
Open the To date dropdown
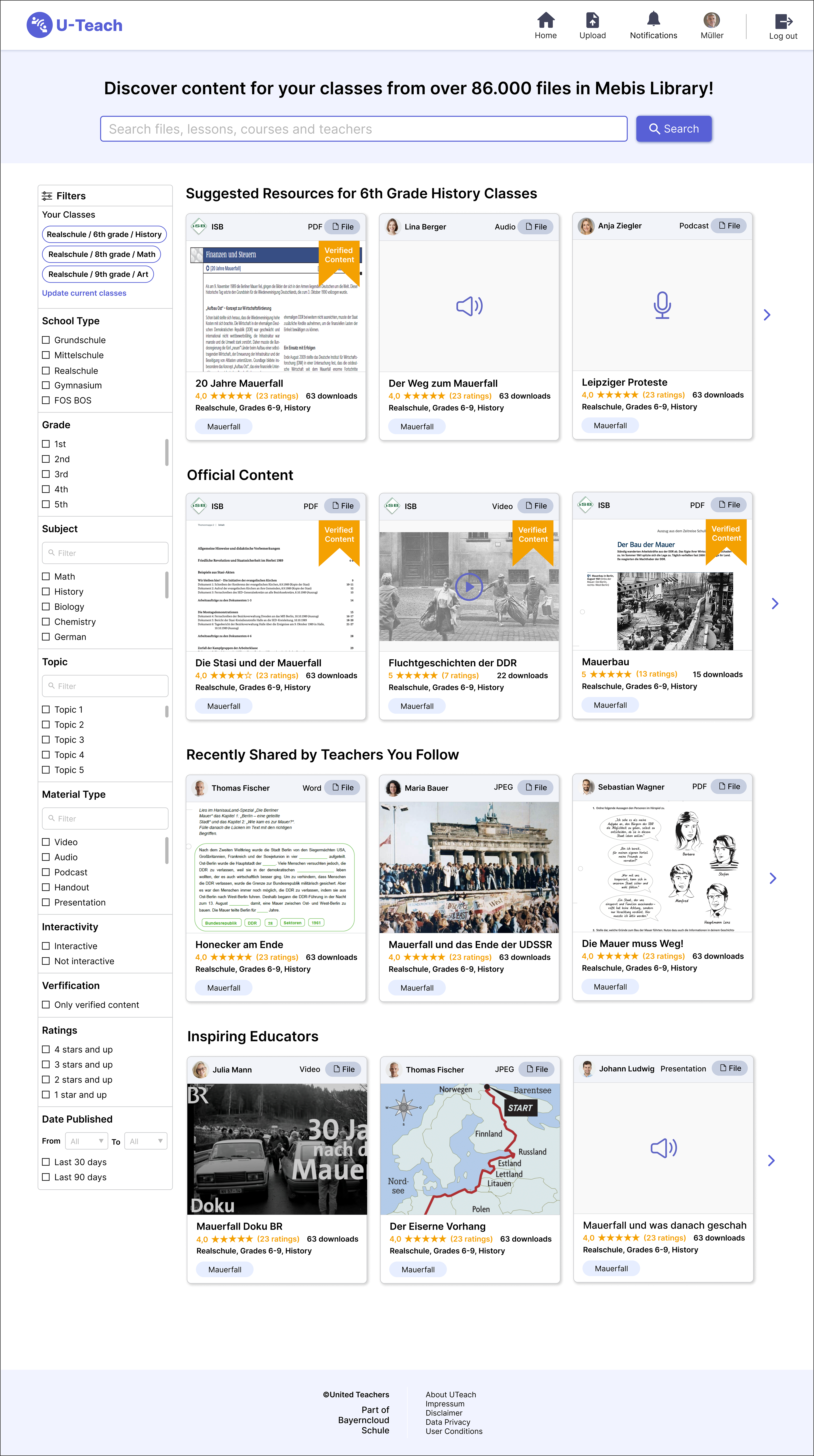(146, 1141)
